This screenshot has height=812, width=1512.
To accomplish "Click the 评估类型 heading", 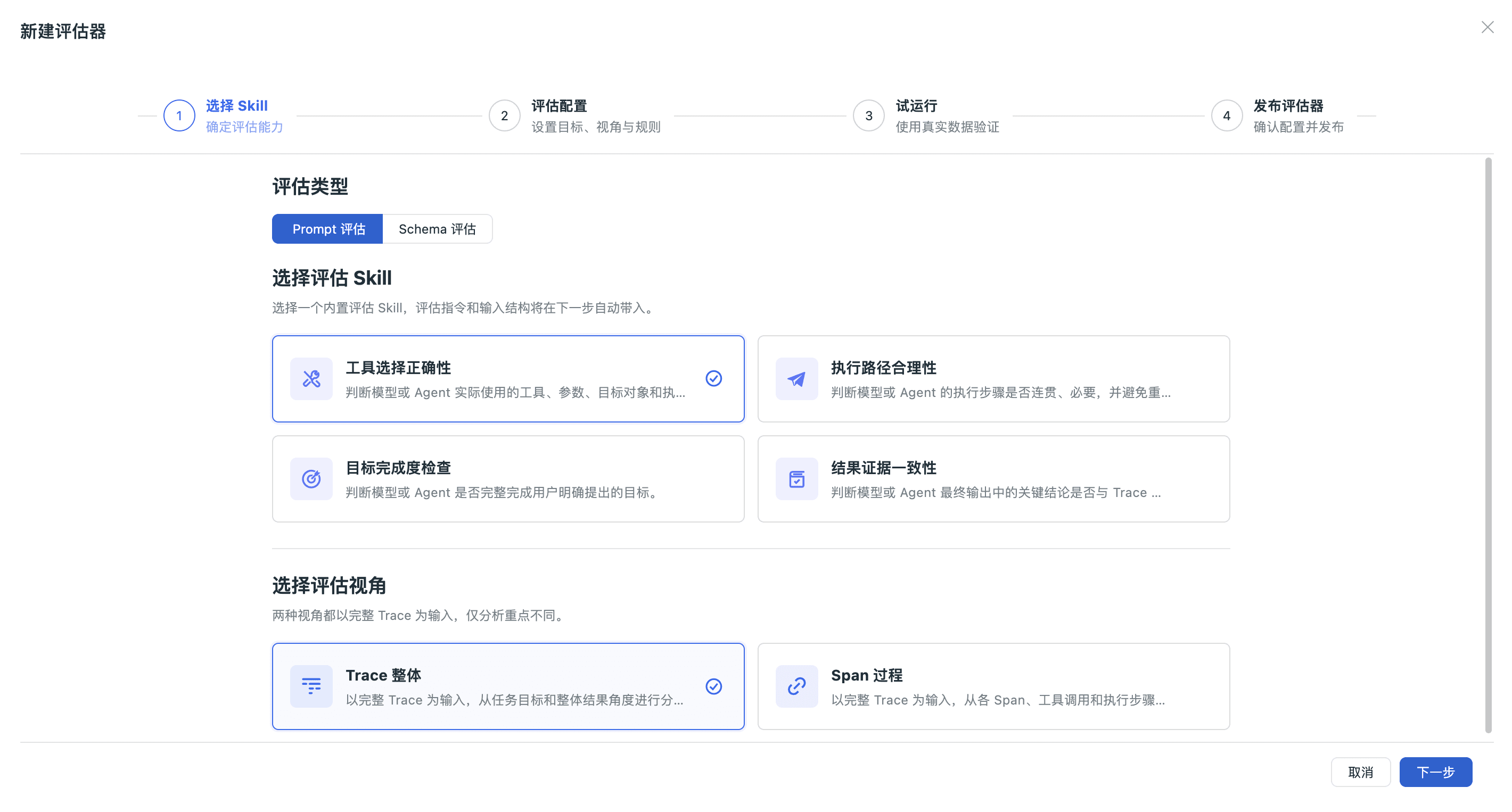I will click(x=310, y=187).
